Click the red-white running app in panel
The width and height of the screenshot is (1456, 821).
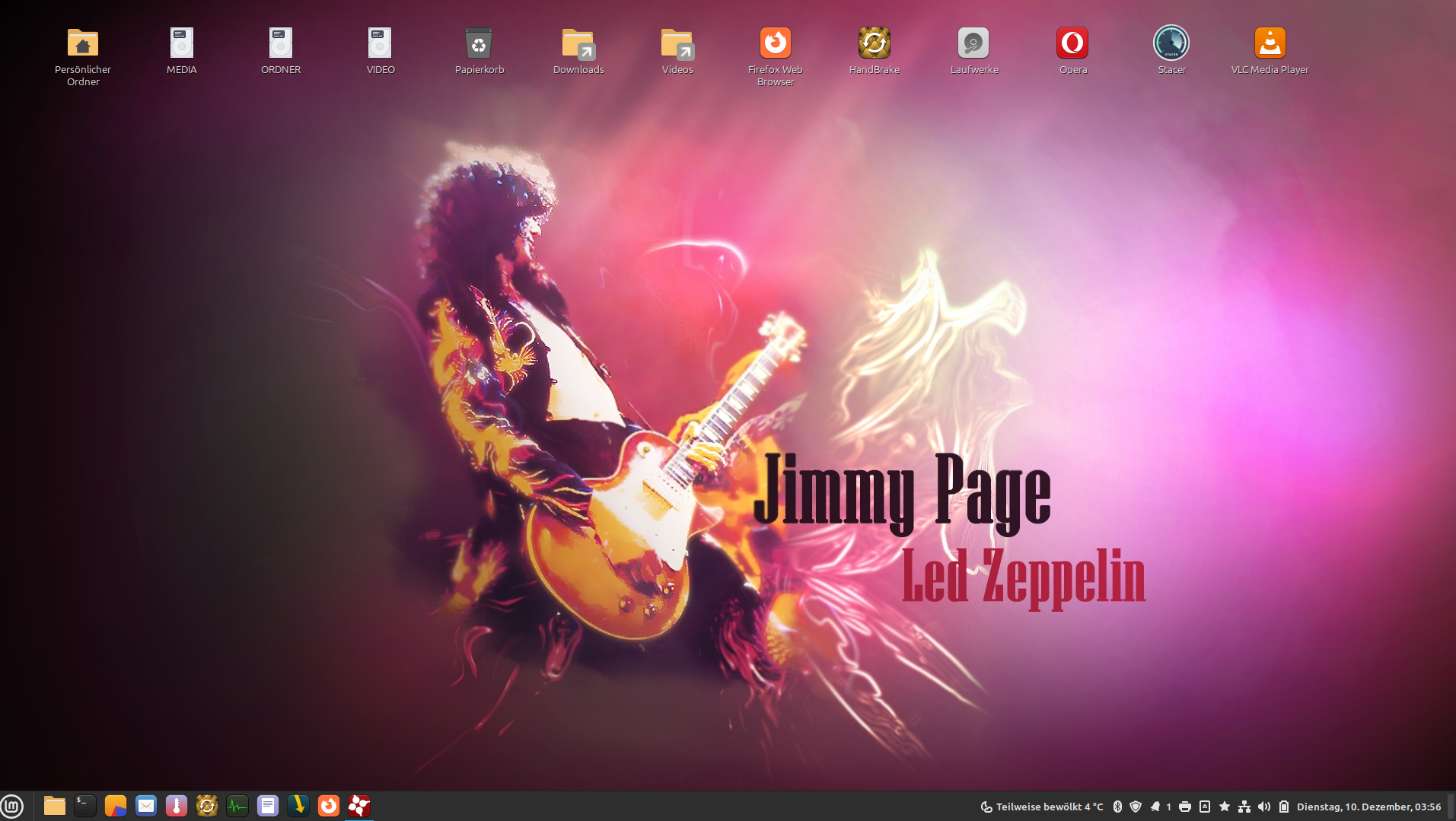point(359,806)
